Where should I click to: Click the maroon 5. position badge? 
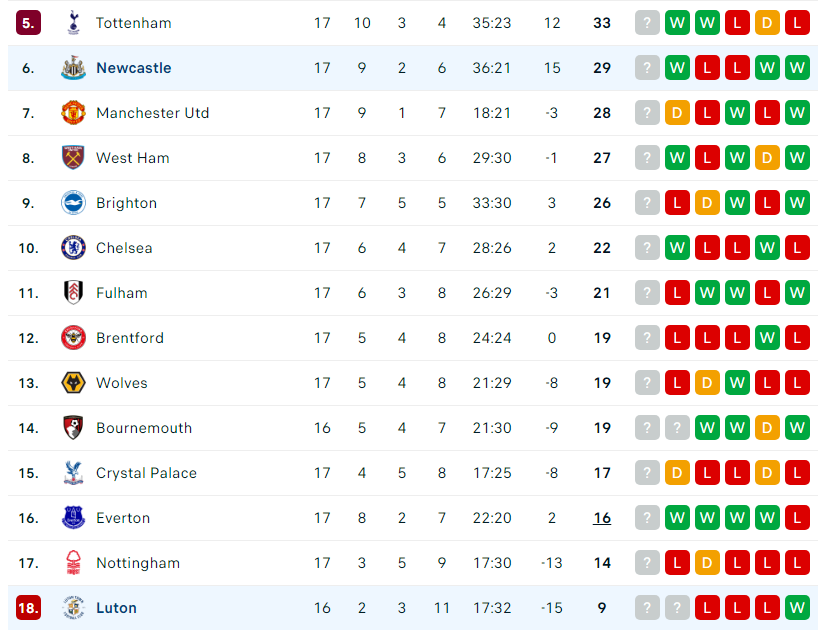[28, 23]
